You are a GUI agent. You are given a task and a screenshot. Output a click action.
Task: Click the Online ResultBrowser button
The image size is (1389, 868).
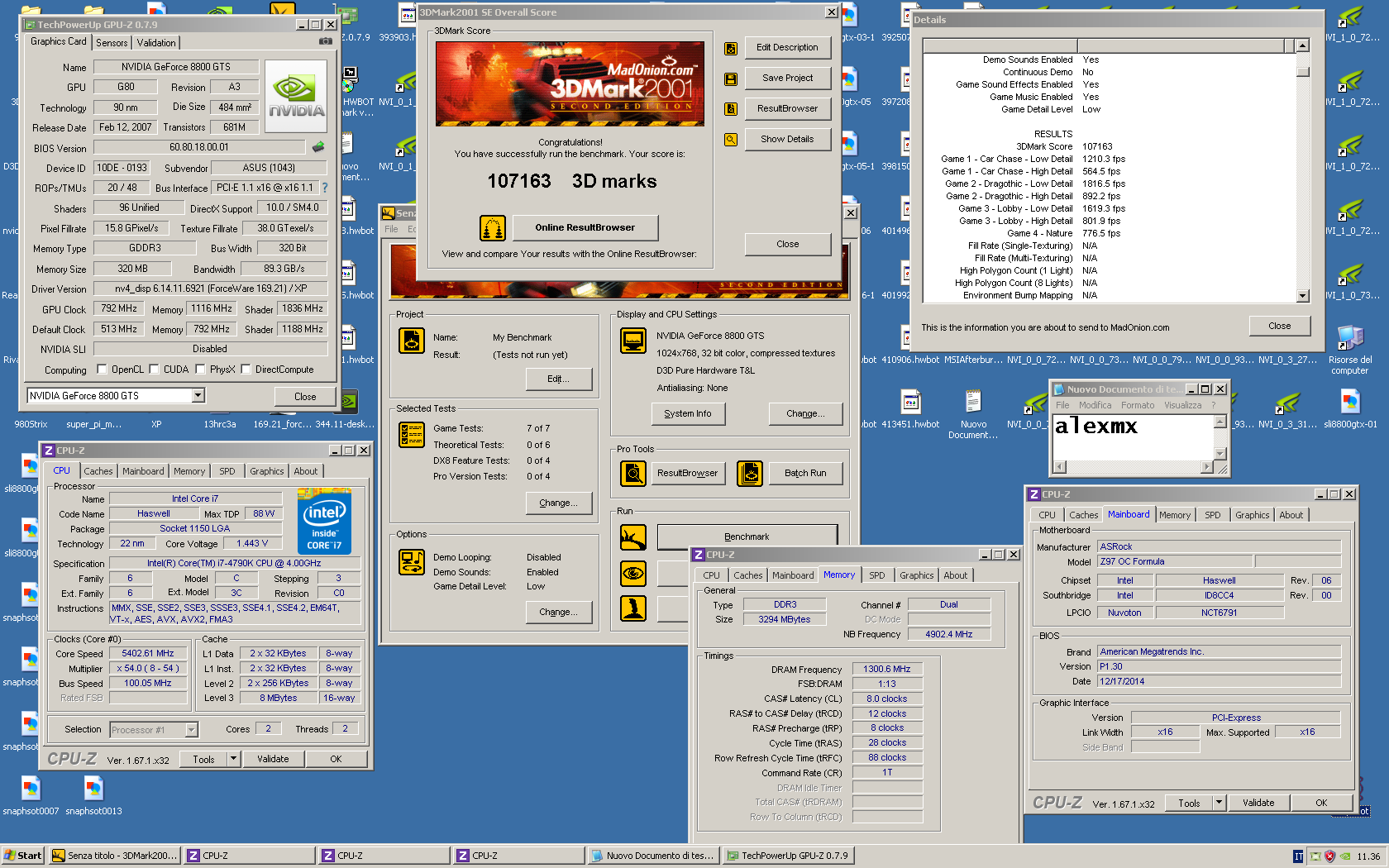click(585, 228)
